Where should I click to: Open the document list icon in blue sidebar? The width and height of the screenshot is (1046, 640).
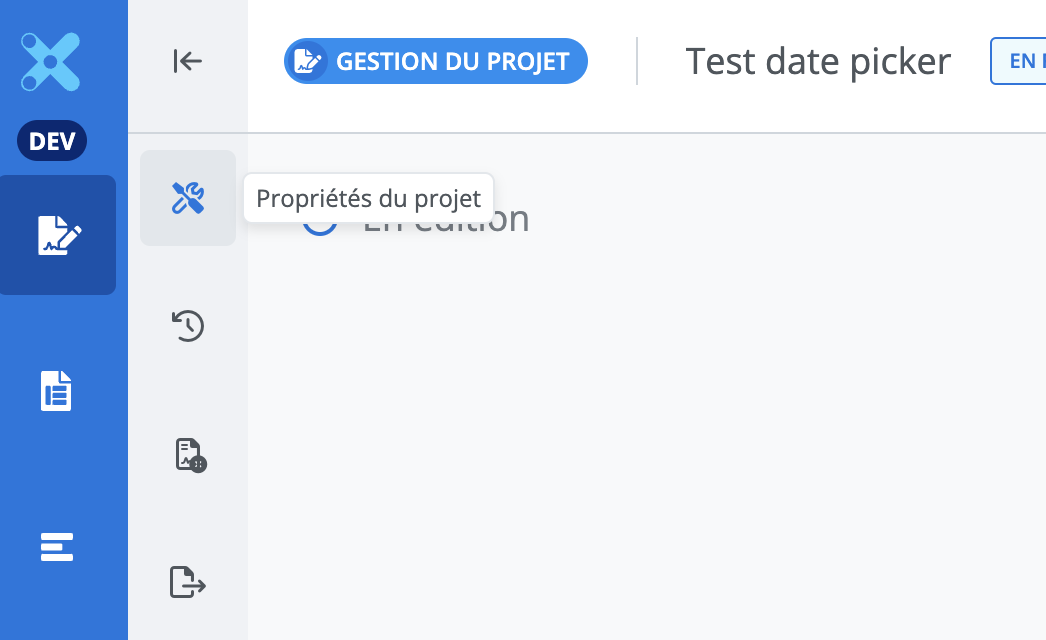(56, 390)
